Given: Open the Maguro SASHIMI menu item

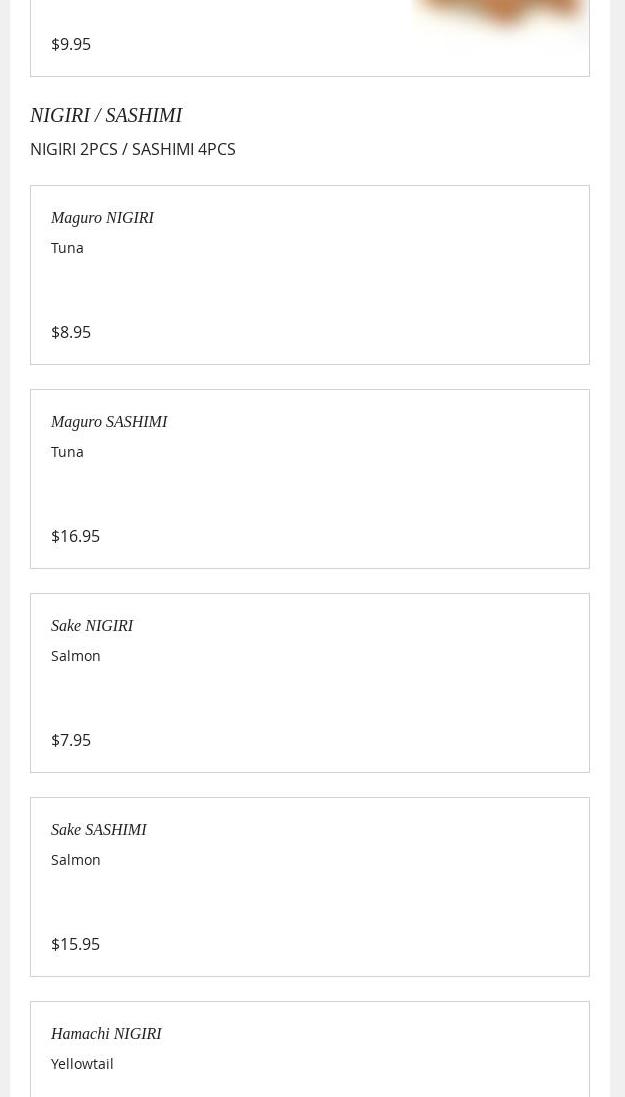Looking at the screenshot, I should tap(109, 421).
